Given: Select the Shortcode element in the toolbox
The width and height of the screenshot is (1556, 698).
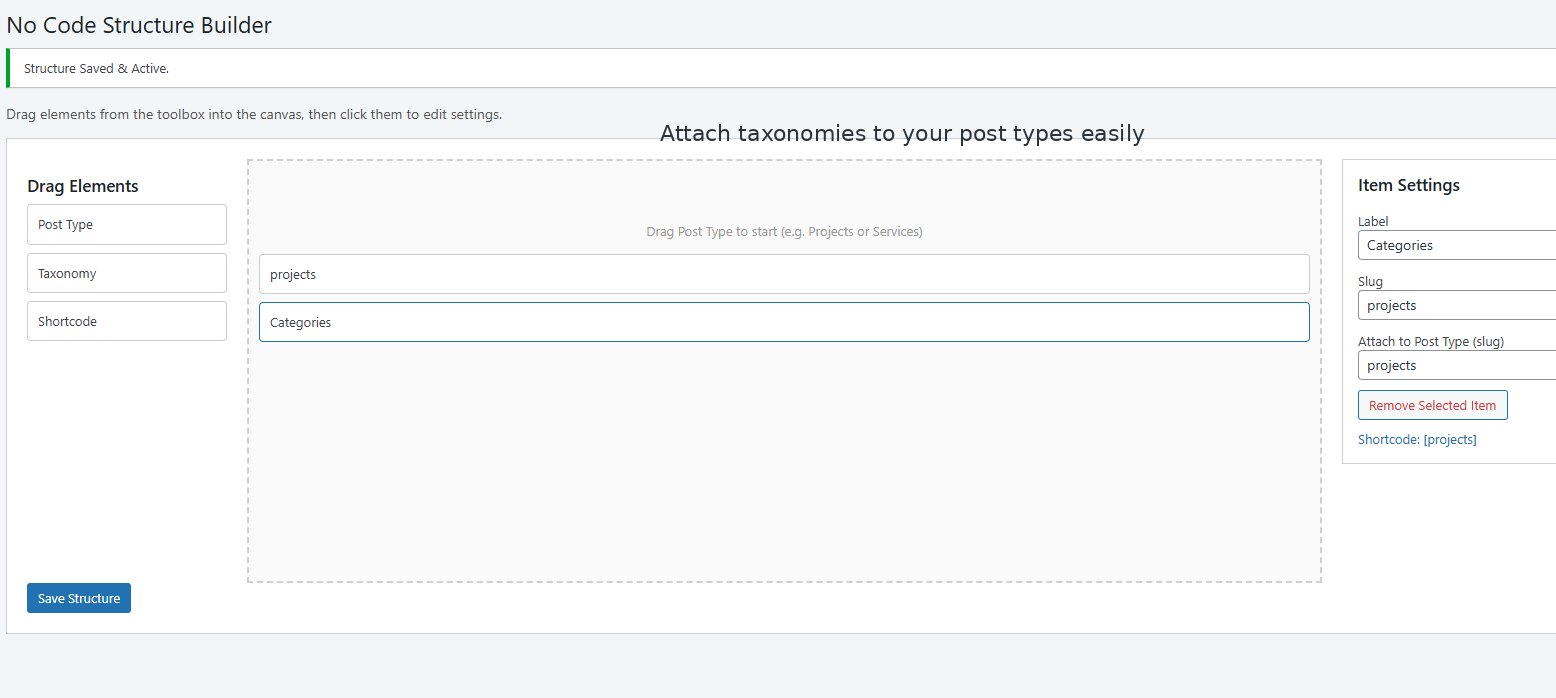Looking at the screenshot, I should (126, 320).
